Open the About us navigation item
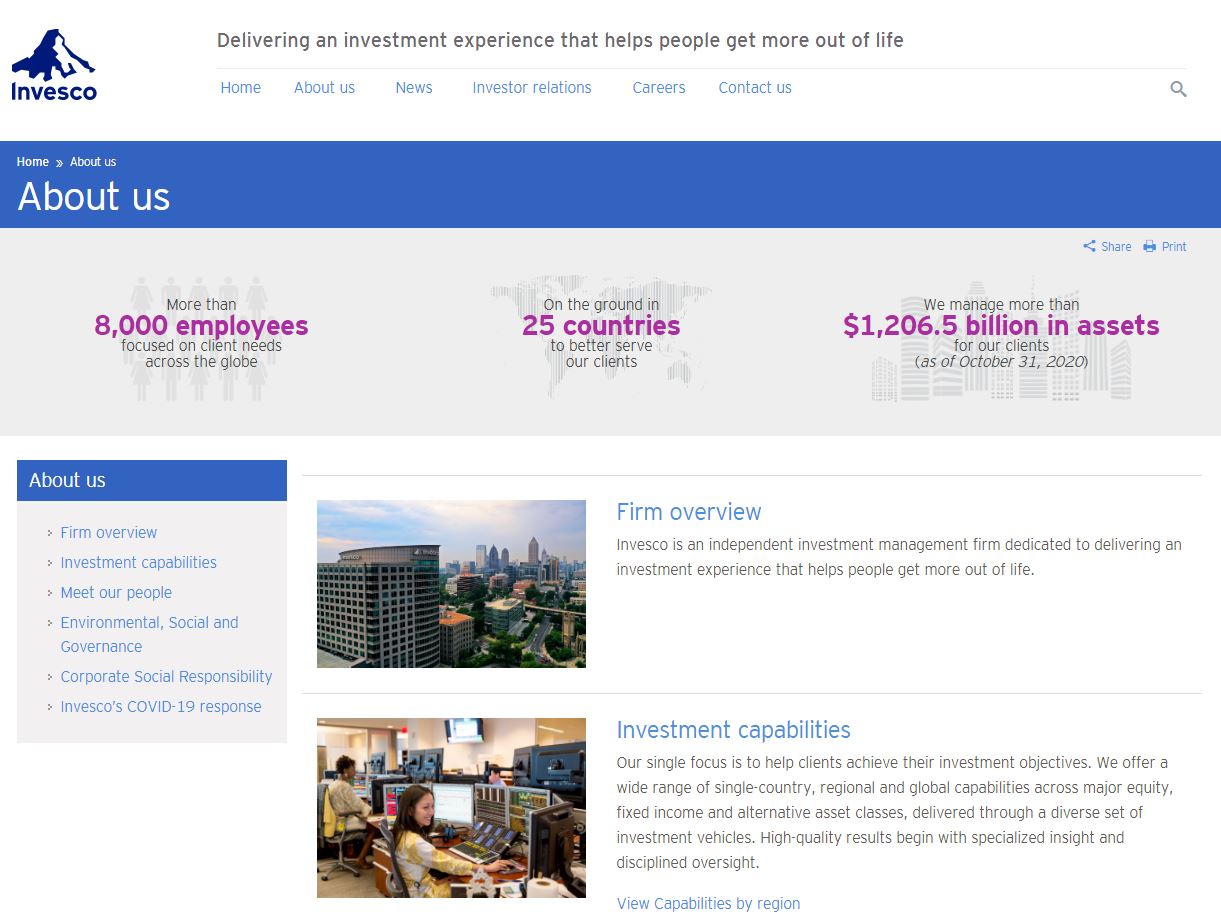1221x915 pixels. tap(324, 88)
